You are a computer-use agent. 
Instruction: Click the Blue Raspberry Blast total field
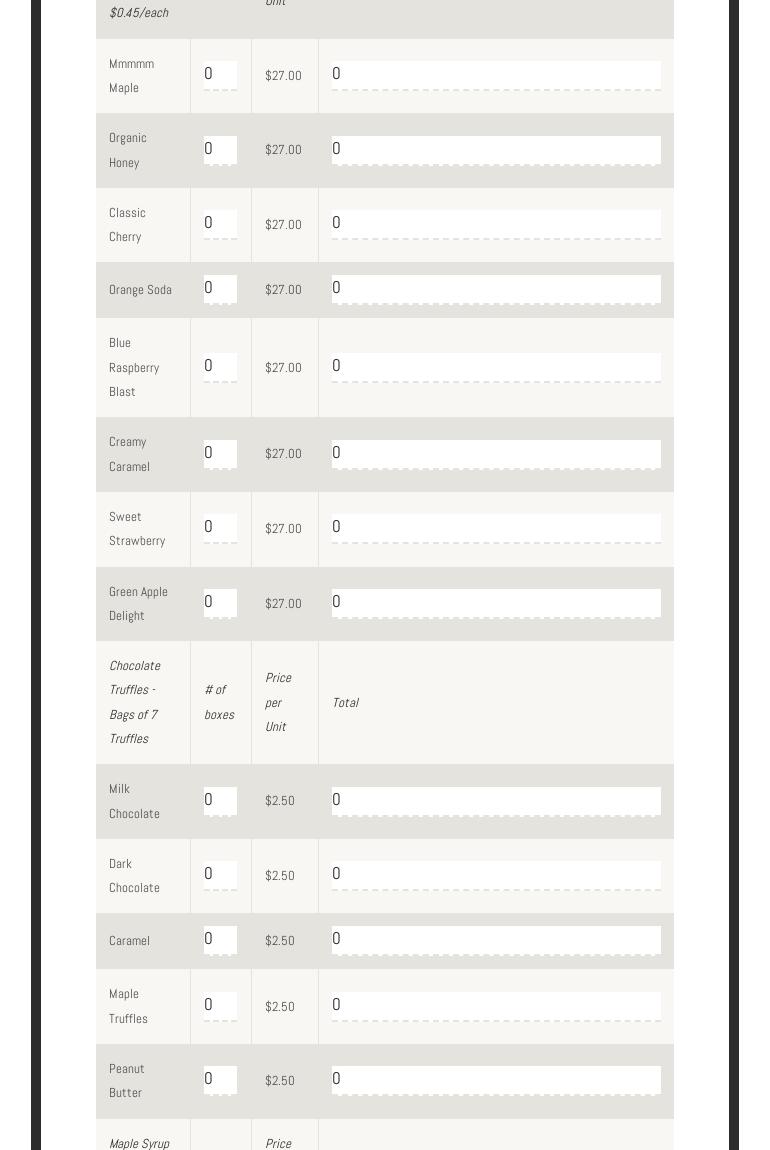click(x=496, y=367)
